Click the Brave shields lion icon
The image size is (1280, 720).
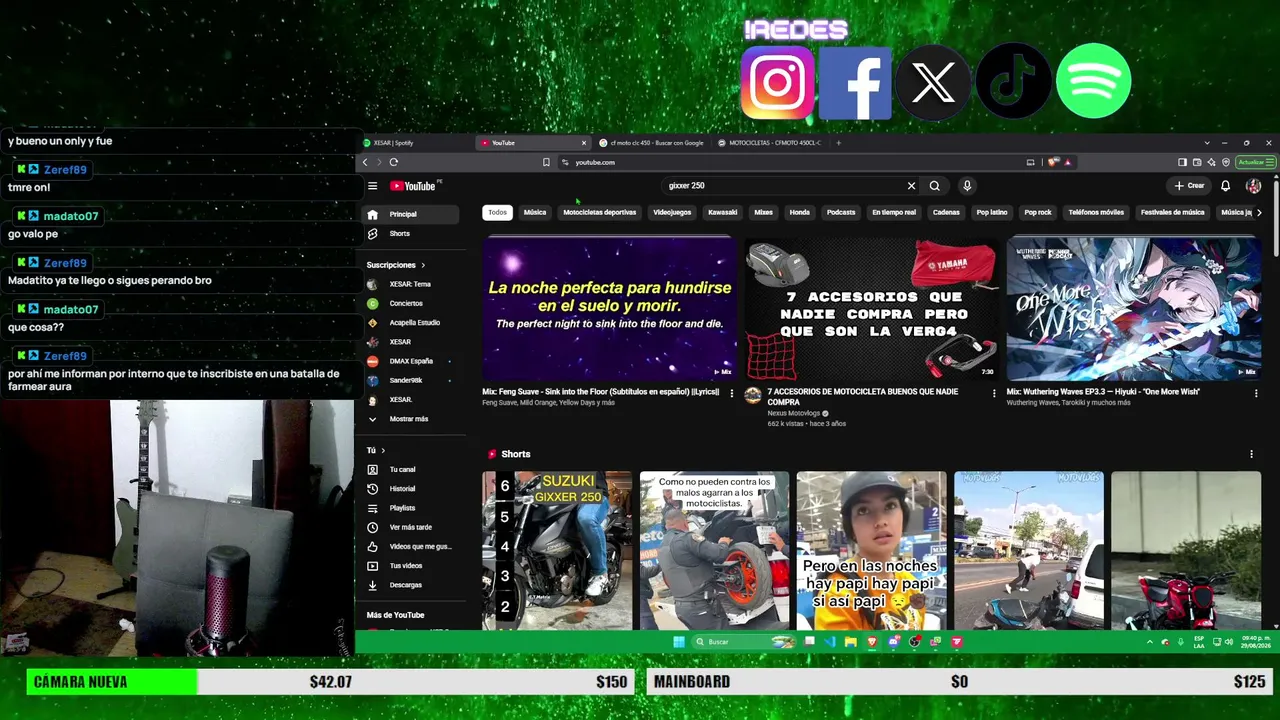tap(1053, 162)
